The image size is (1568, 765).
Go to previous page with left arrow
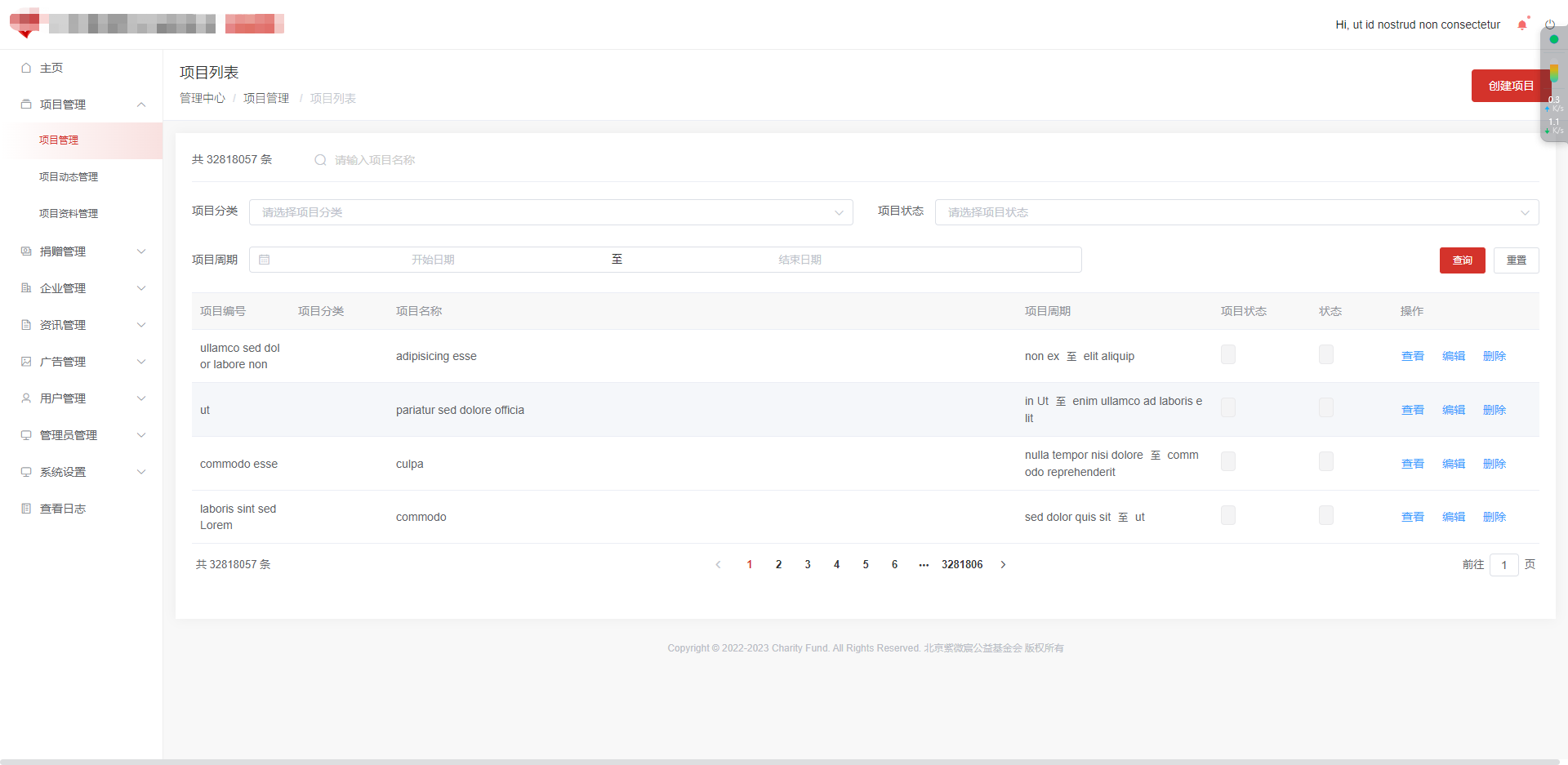click(x=718, y=564)
